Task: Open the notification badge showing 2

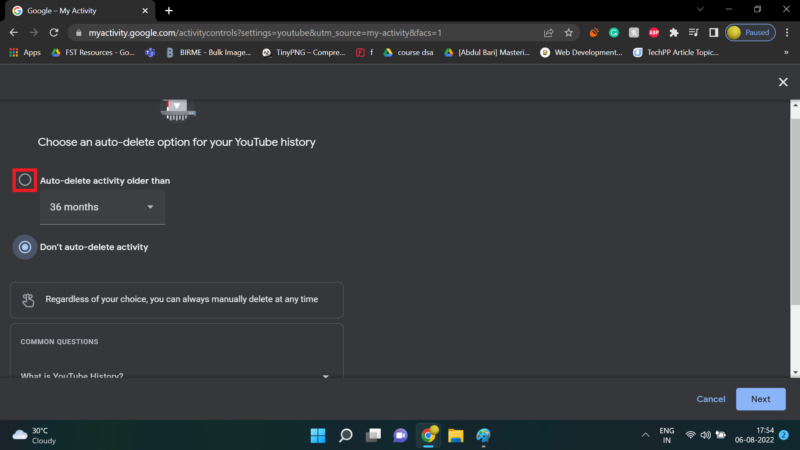Action: [x=784, y=435]
